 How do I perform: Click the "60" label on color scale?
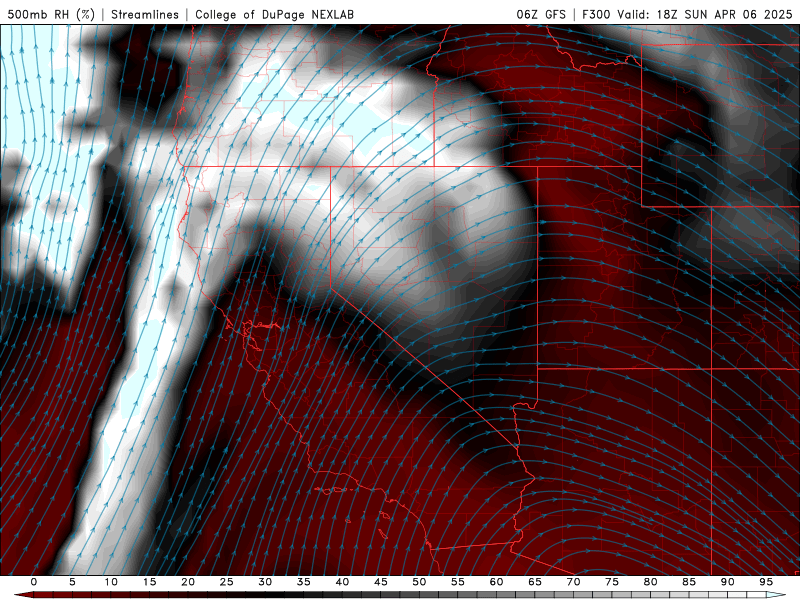pos(496,582)
